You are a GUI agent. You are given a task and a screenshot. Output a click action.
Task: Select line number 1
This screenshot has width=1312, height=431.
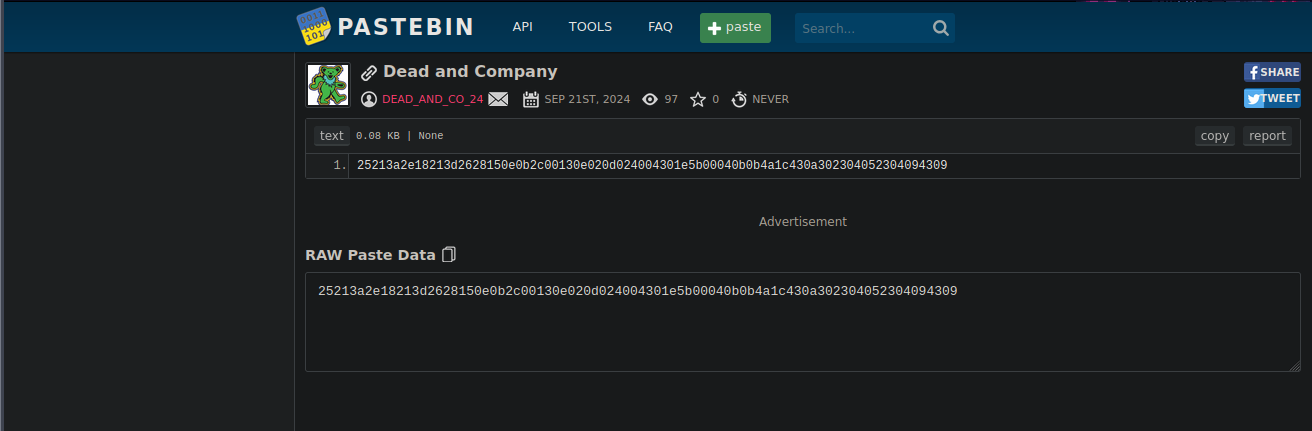pyautogui.click(x=340, y=165)
